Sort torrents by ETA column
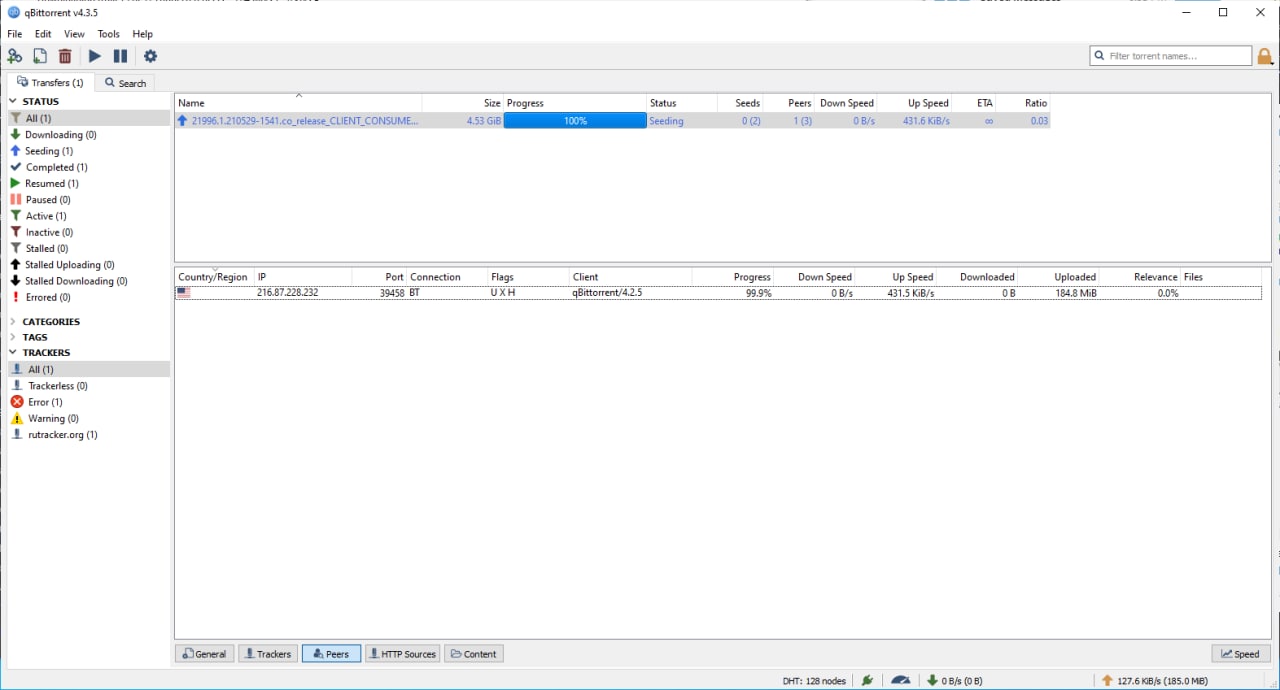Image resolution: width=1280 pixels, height=690 pixels. [x=975, y=103]
